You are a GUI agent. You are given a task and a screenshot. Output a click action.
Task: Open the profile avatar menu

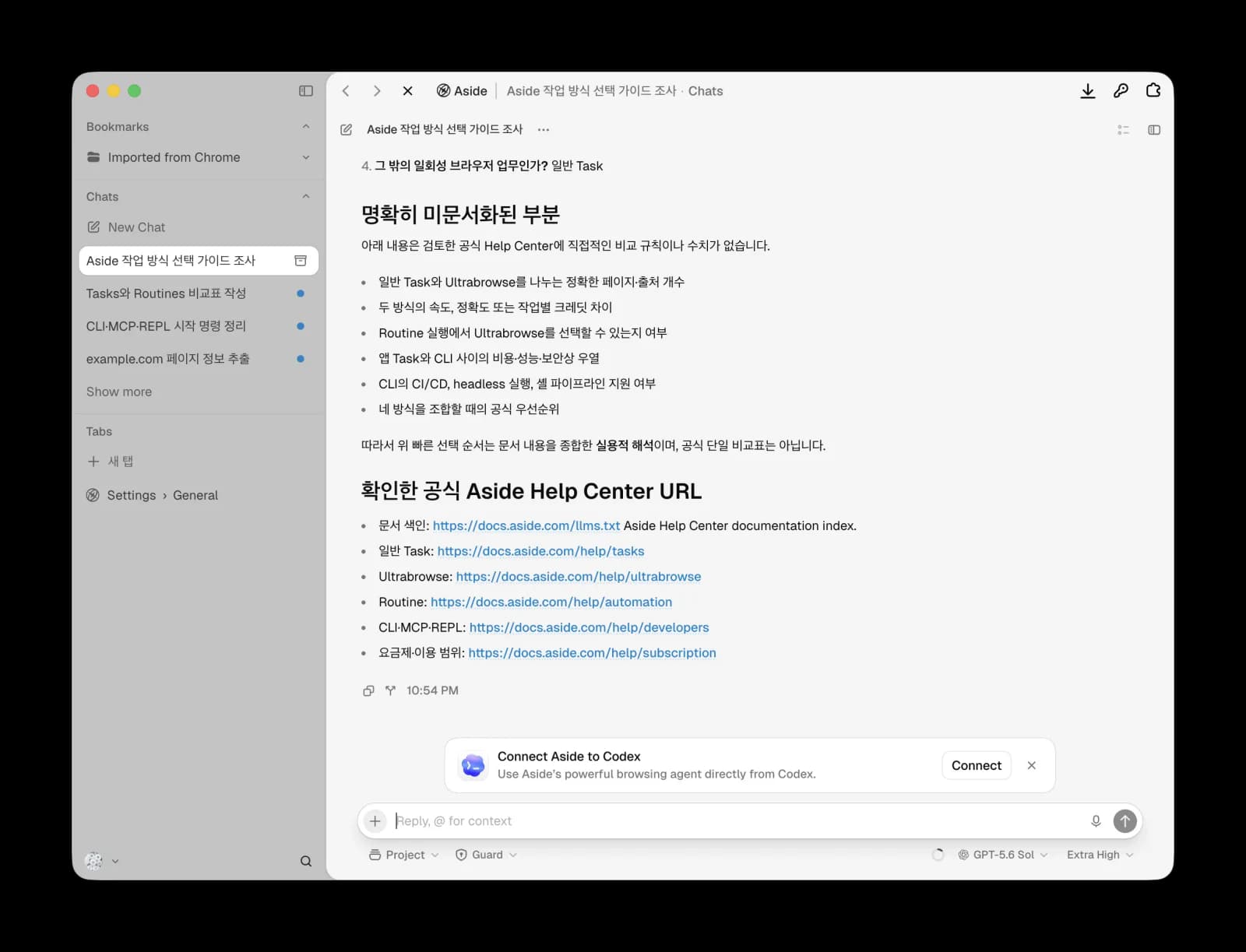pos(101,861)
